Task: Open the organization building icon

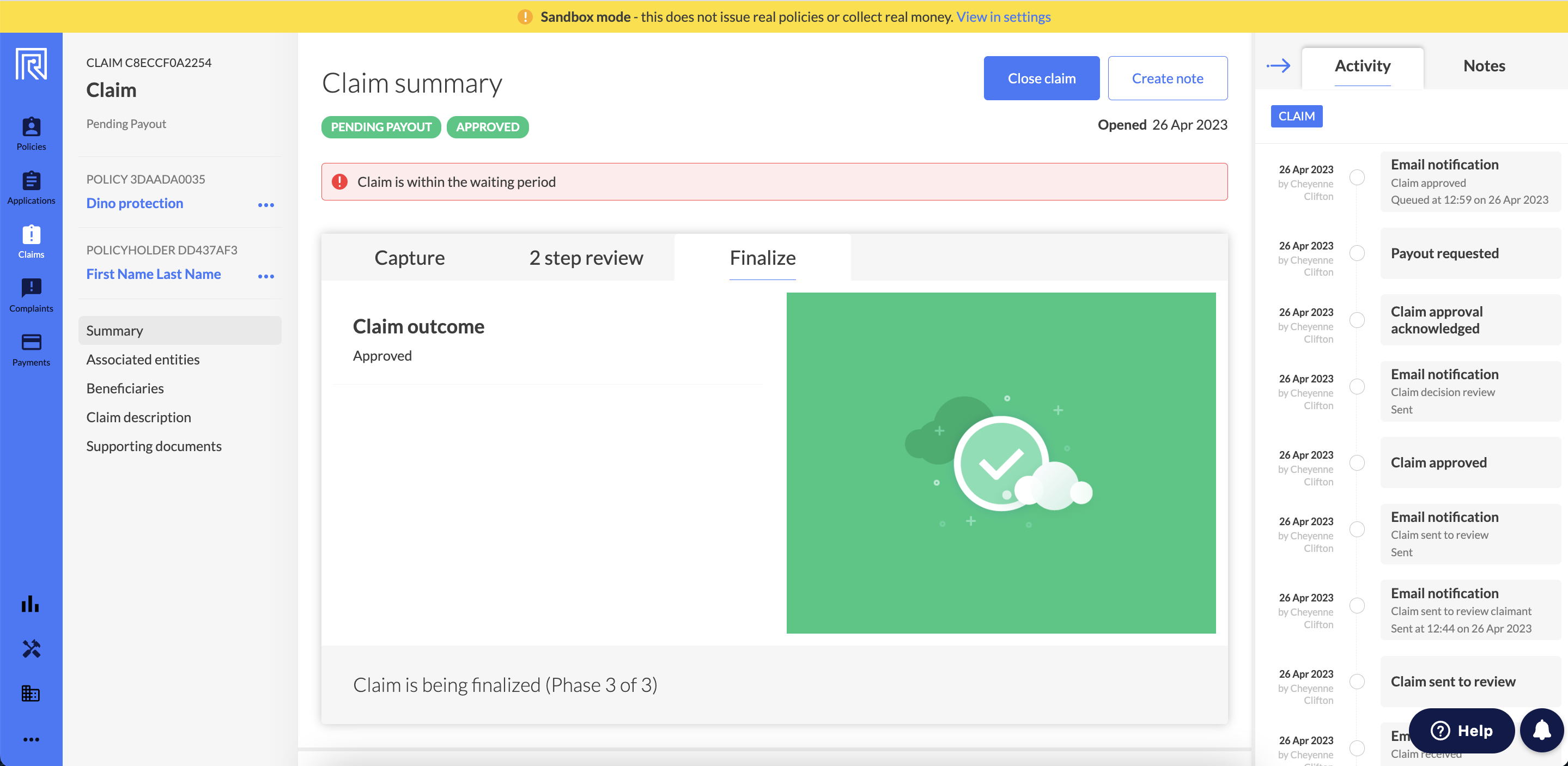Action: pyautogui.click(x=31, y=693)
